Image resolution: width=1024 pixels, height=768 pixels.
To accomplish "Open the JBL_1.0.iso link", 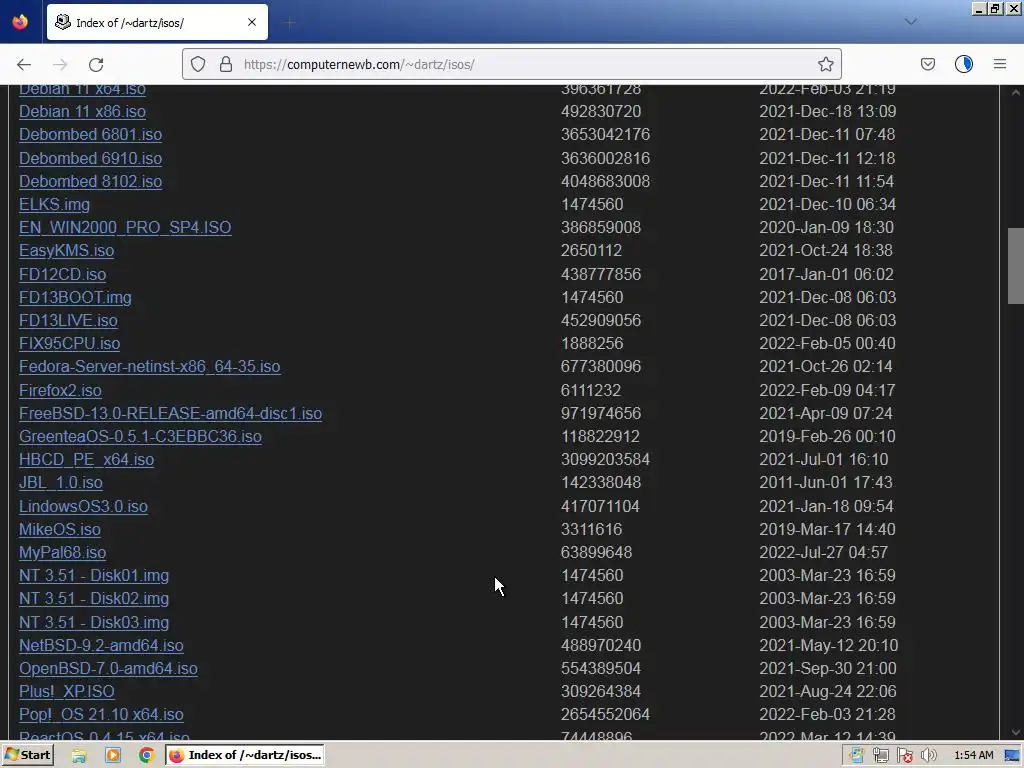I will click(x=61, y=482).
